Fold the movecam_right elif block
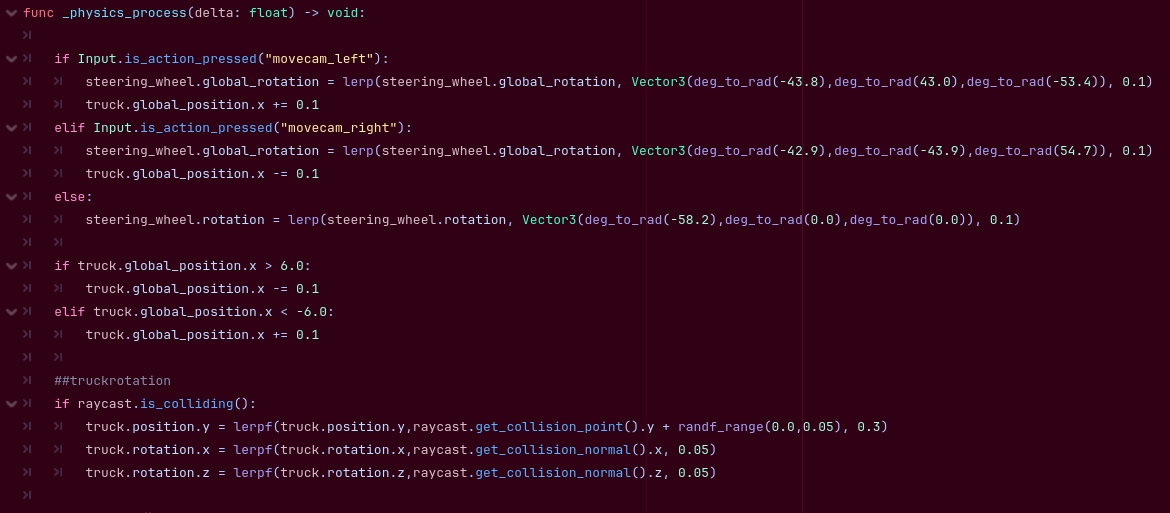This screenshot has width=1170, height=513. tap(10, 128)
